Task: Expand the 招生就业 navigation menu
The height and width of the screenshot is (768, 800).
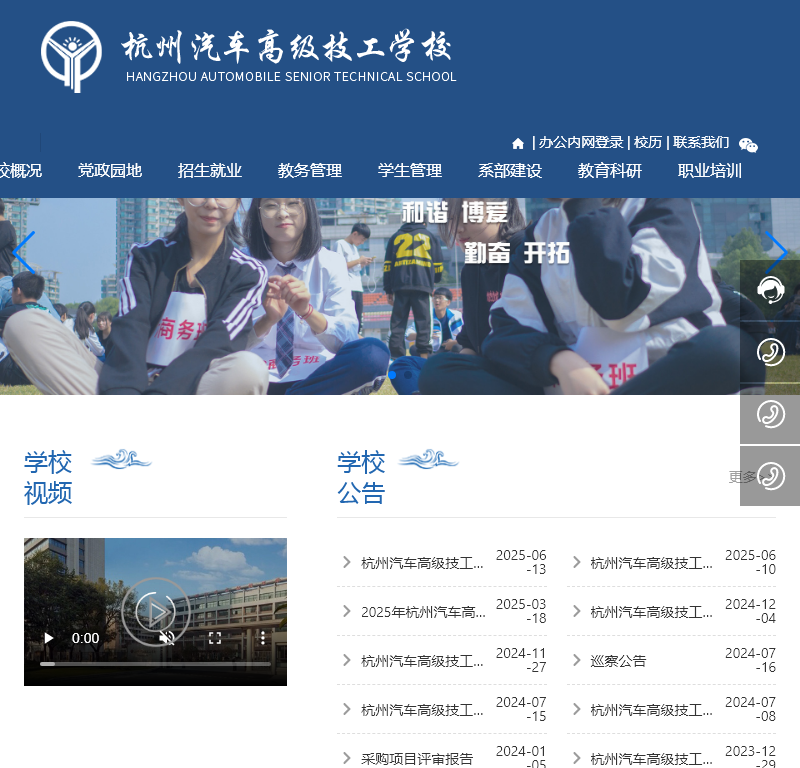Action: click(210, 171)
